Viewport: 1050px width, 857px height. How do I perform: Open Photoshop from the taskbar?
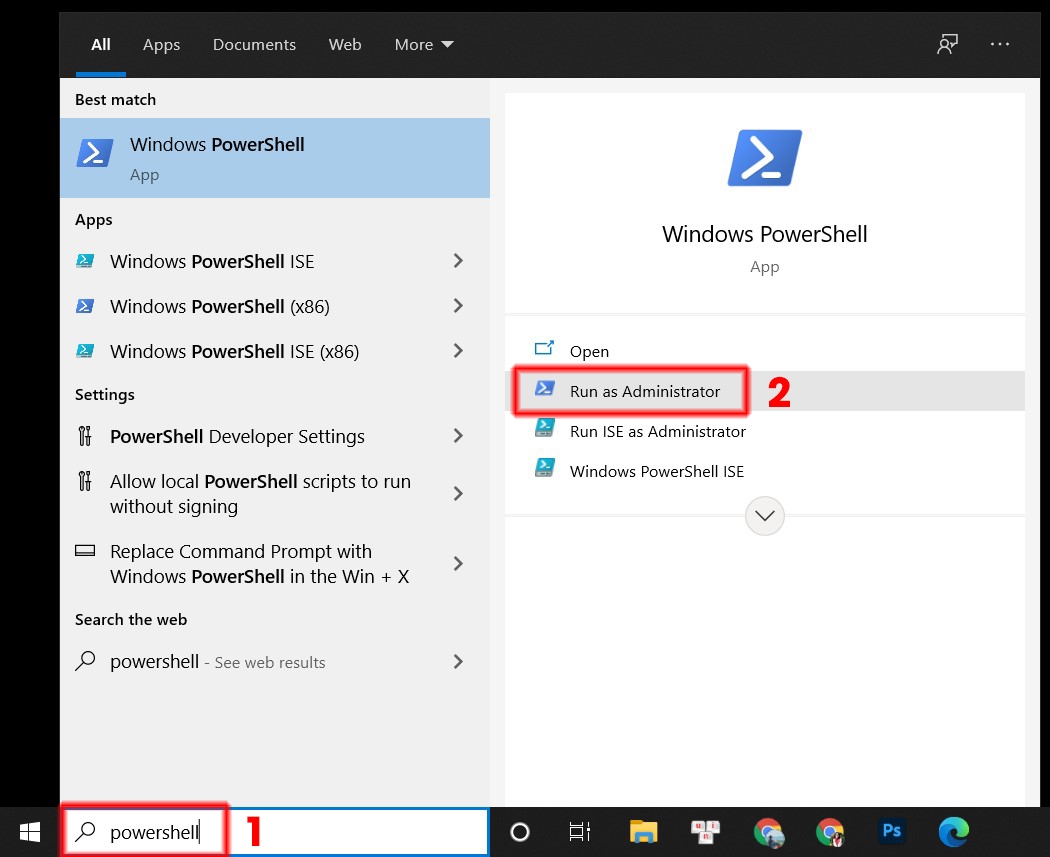click(x=891, y=831)
